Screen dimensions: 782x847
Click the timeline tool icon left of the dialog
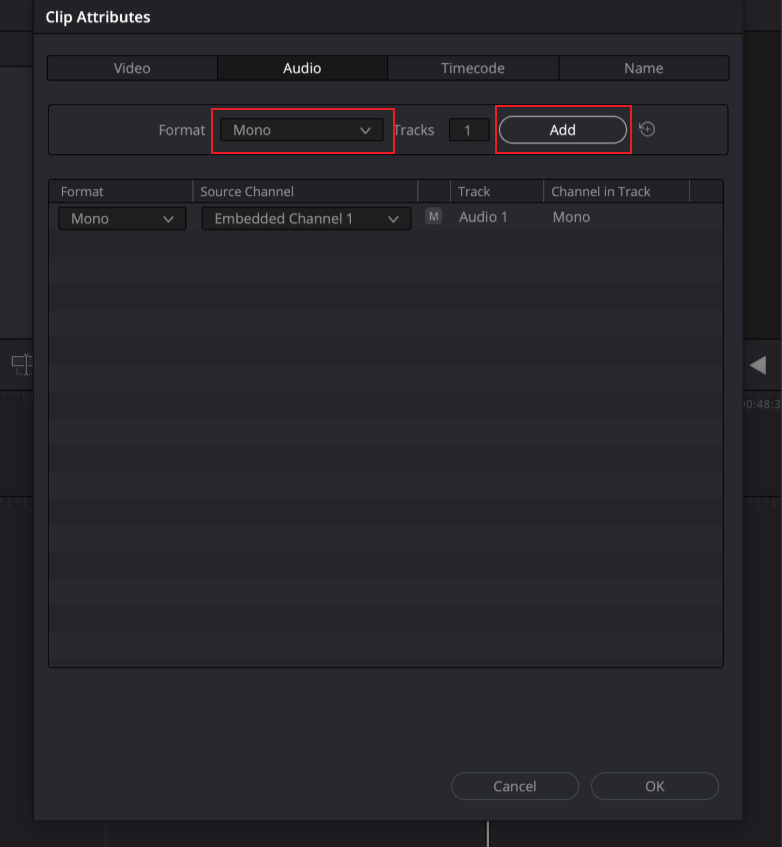pyautogui.click(x=21, y=364)
